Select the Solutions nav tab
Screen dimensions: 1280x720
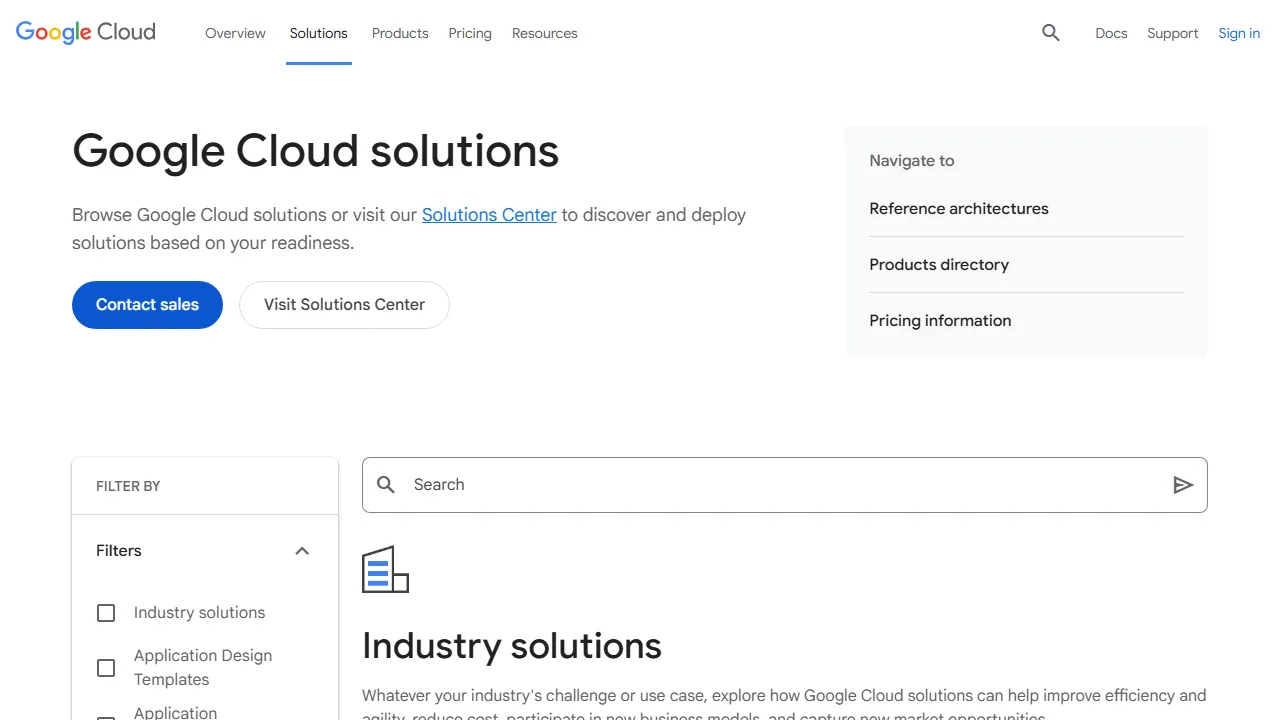[x=319, y=33]
